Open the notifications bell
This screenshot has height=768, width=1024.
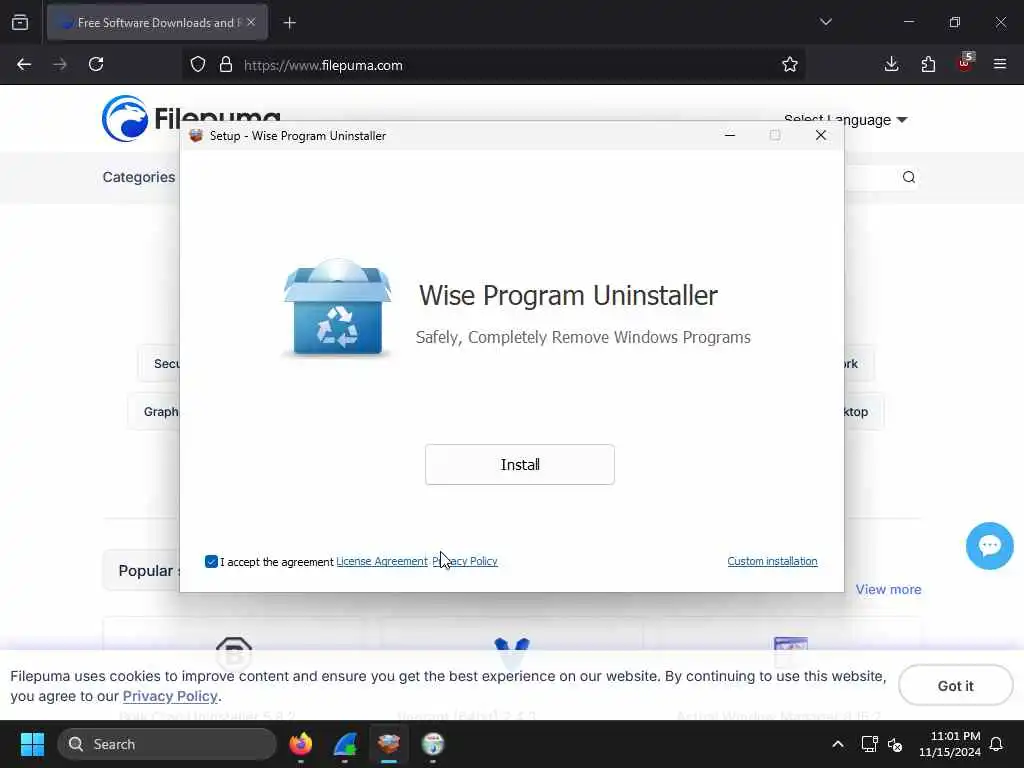tap(997, 744)
